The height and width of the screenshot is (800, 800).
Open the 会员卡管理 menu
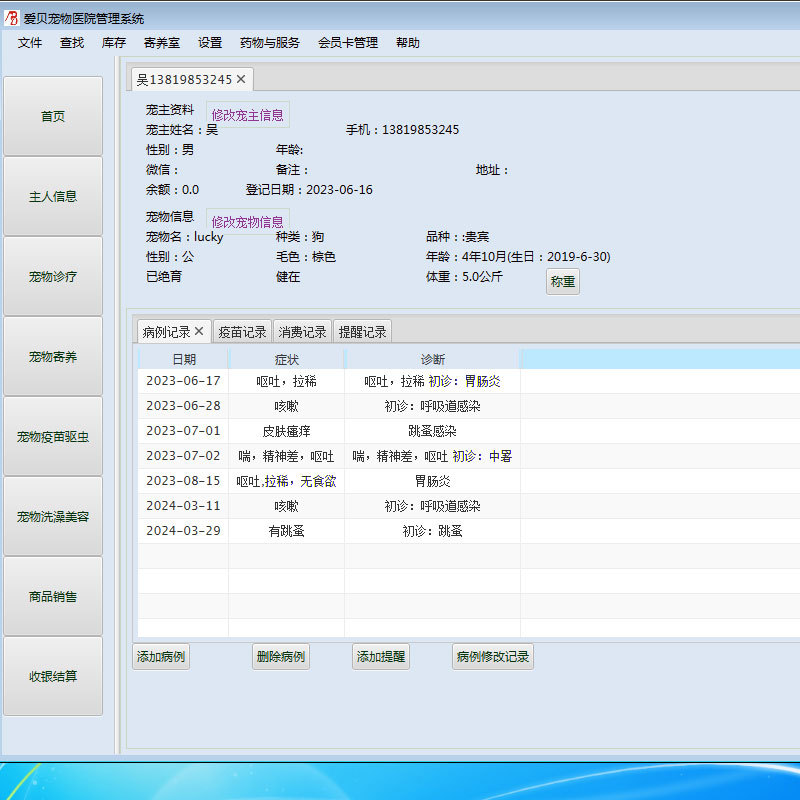point(348,43)
